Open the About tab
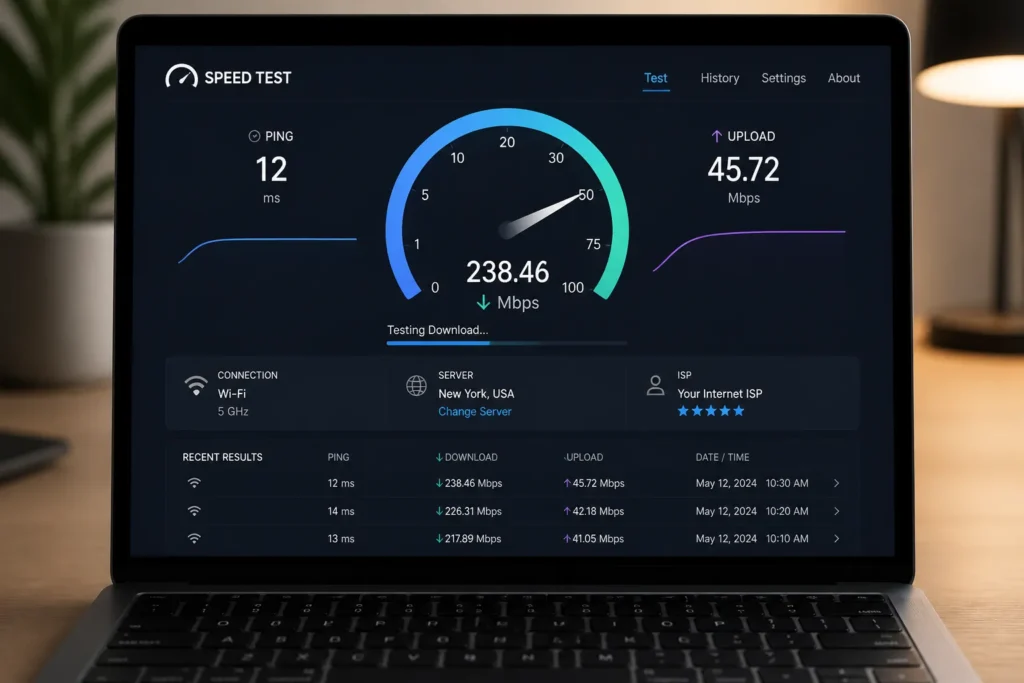This screenshot has height=683, width=1024. click(844, 78)
